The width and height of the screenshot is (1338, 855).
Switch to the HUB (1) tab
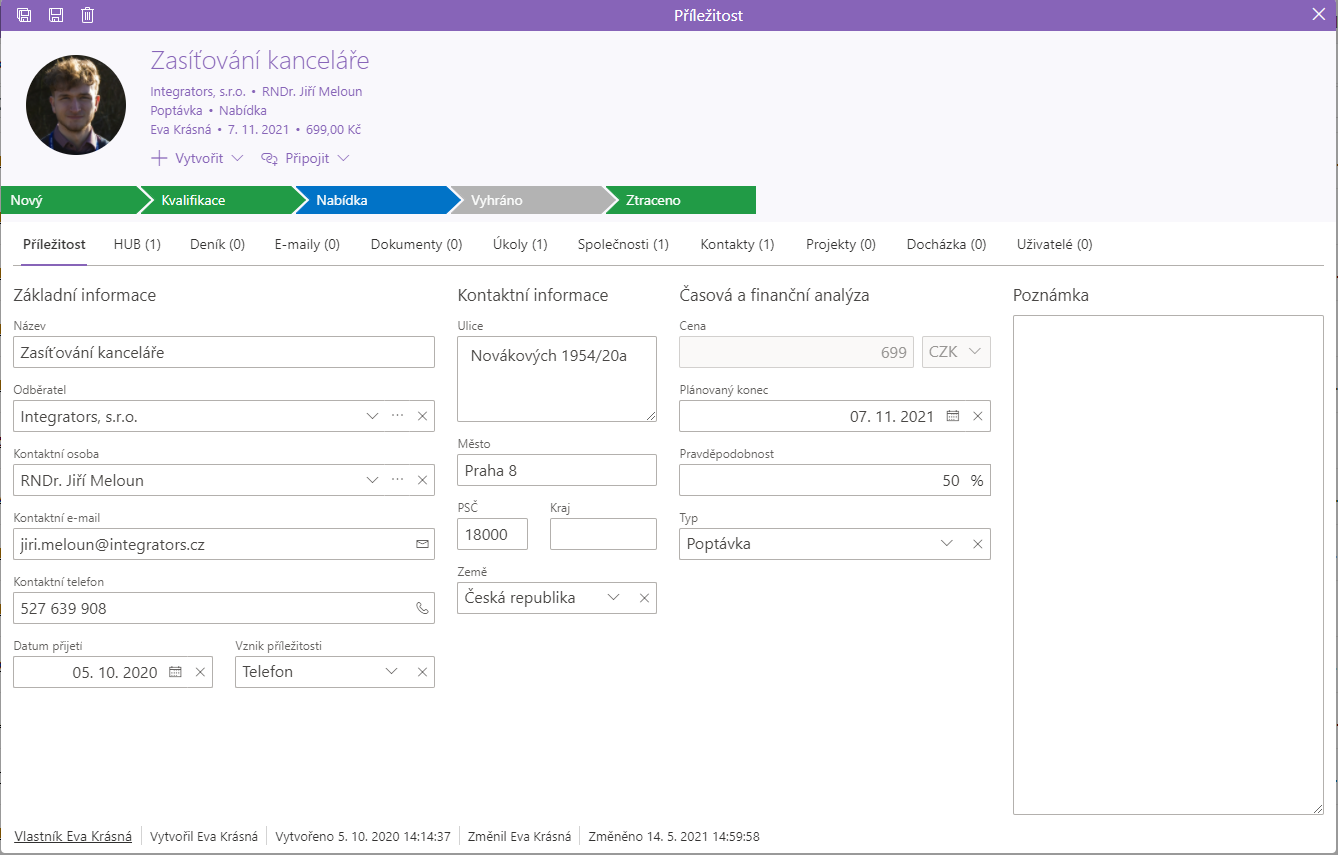(x=137, y=244)
